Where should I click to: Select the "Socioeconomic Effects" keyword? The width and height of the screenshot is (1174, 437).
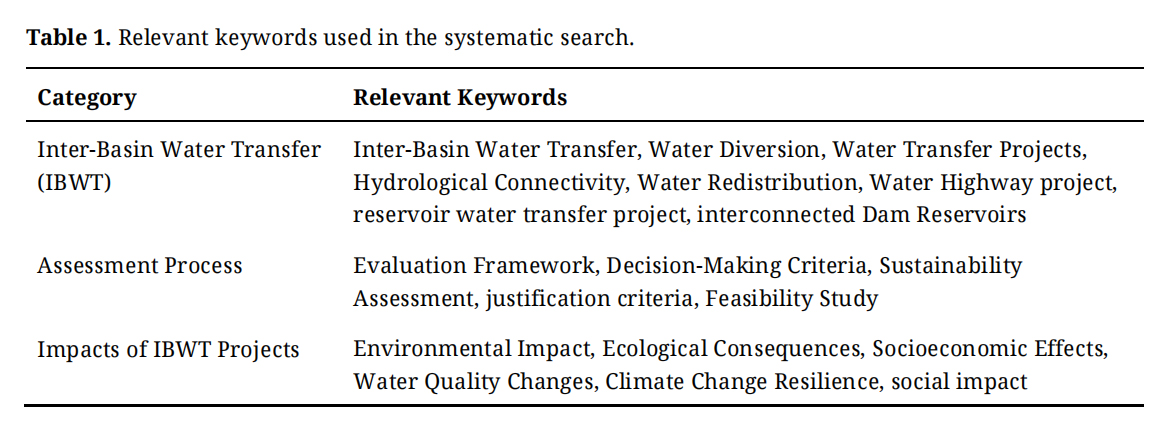[x=988, y=350]
